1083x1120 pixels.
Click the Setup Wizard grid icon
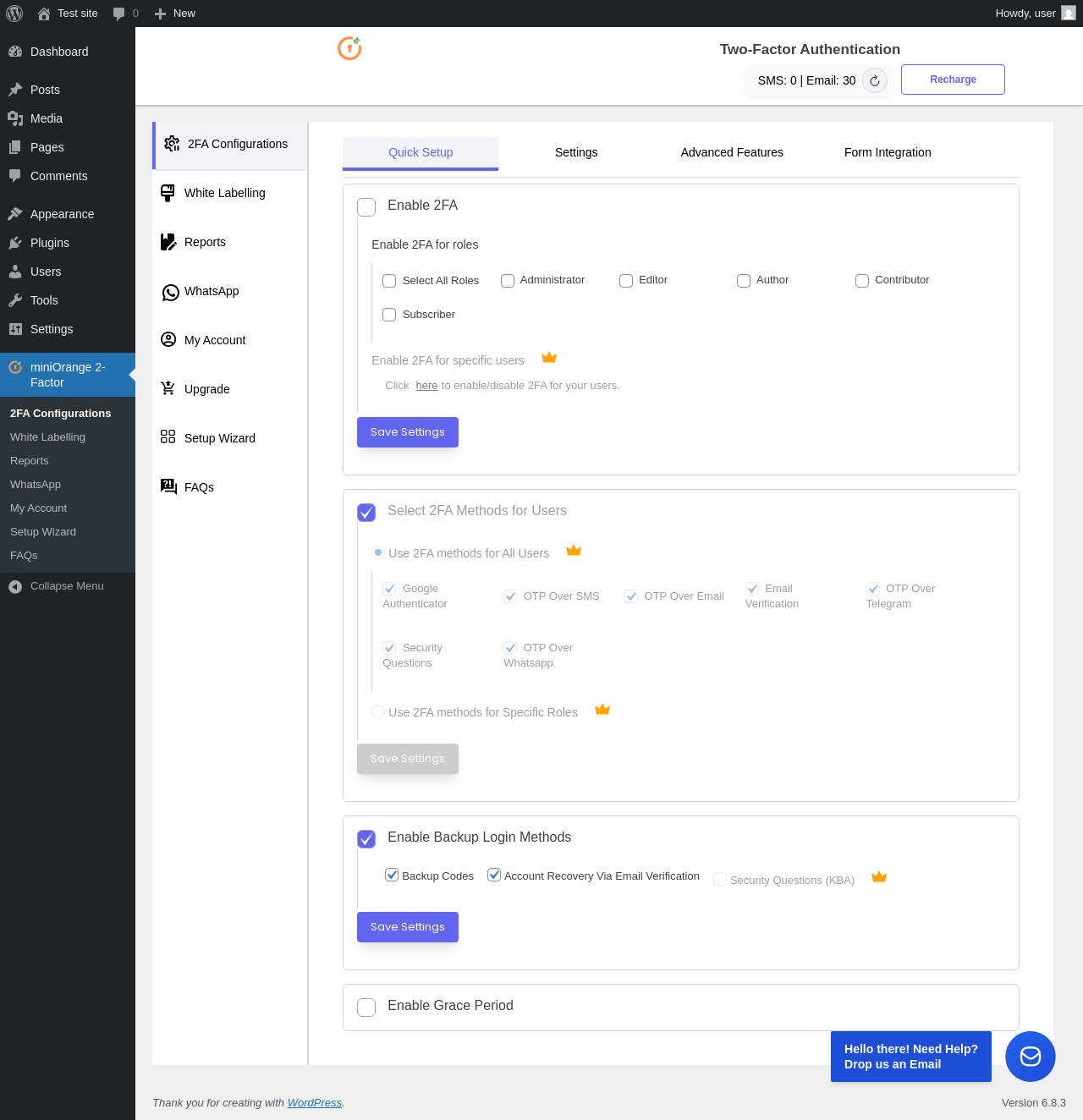coord(168,436)
